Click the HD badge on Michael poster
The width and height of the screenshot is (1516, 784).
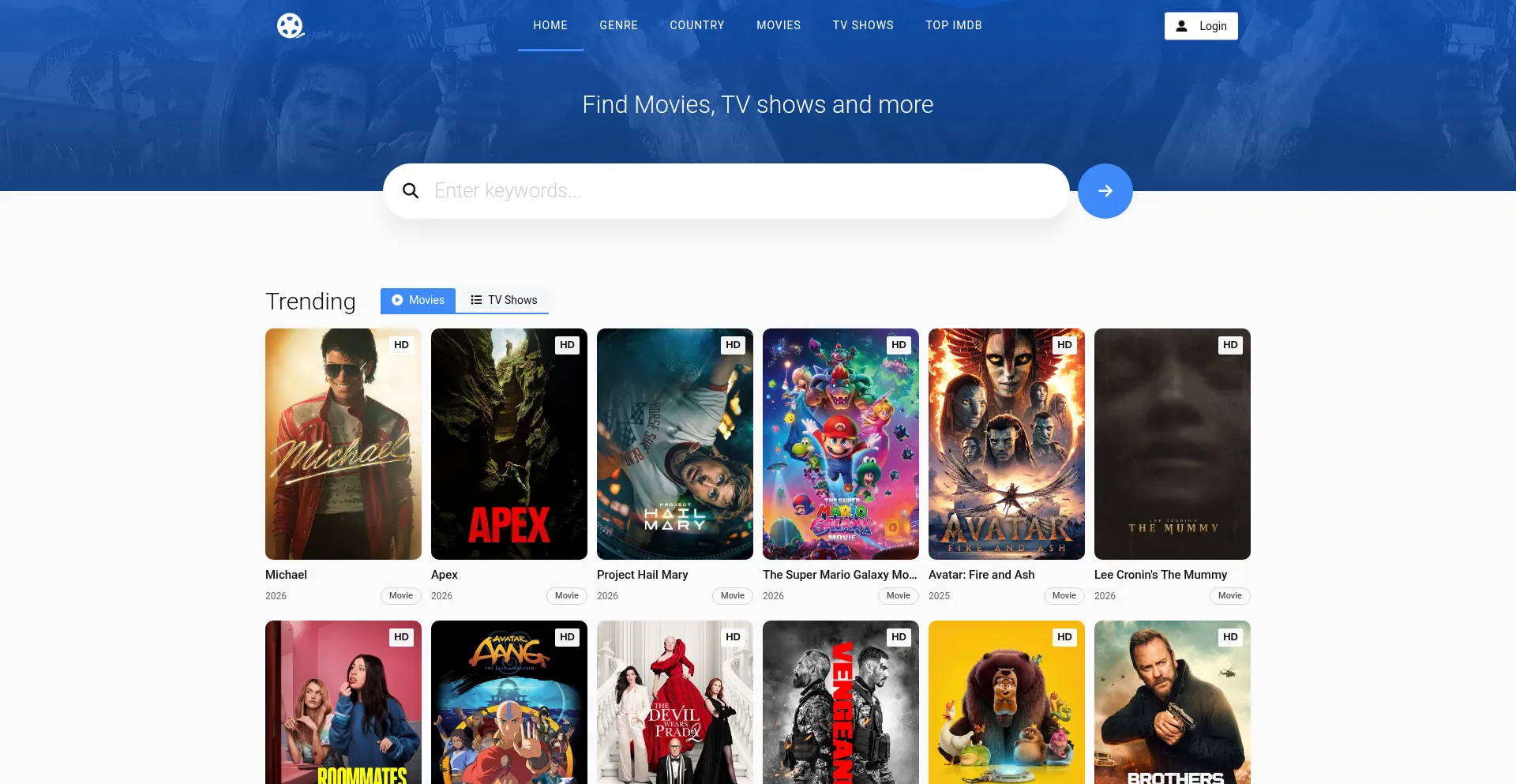click(401, 345)
